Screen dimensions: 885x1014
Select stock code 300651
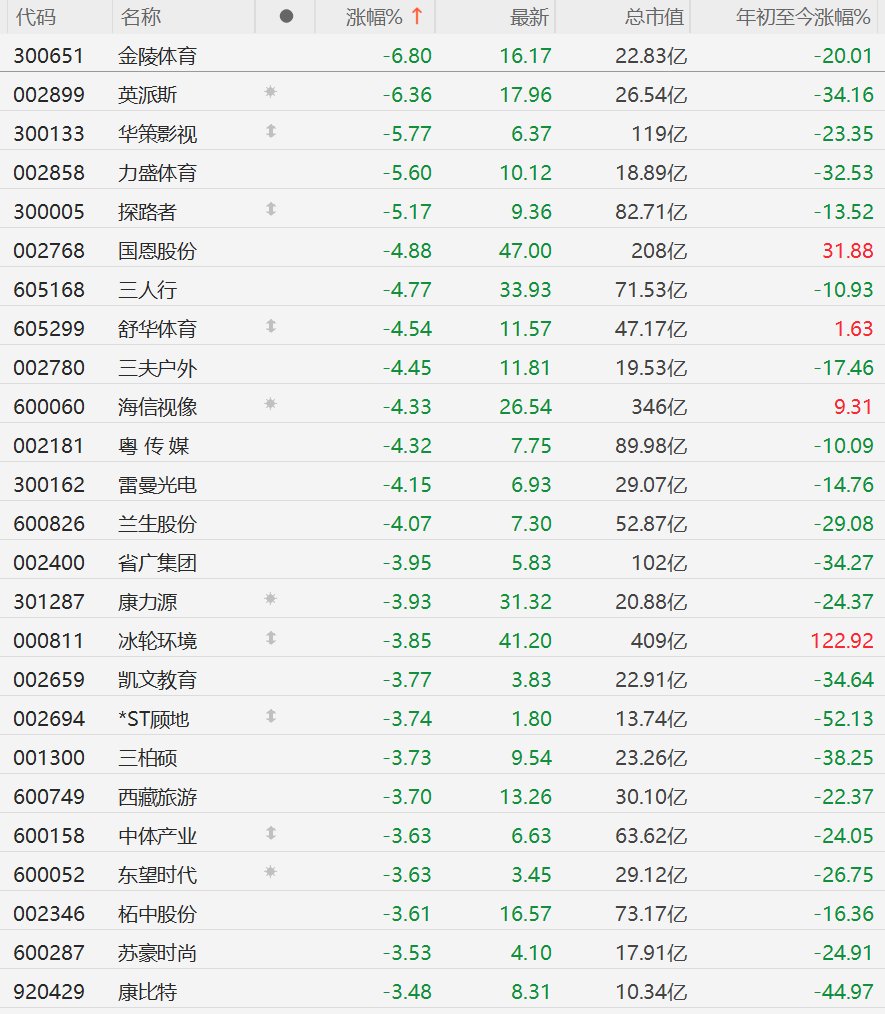click(49, 56)
